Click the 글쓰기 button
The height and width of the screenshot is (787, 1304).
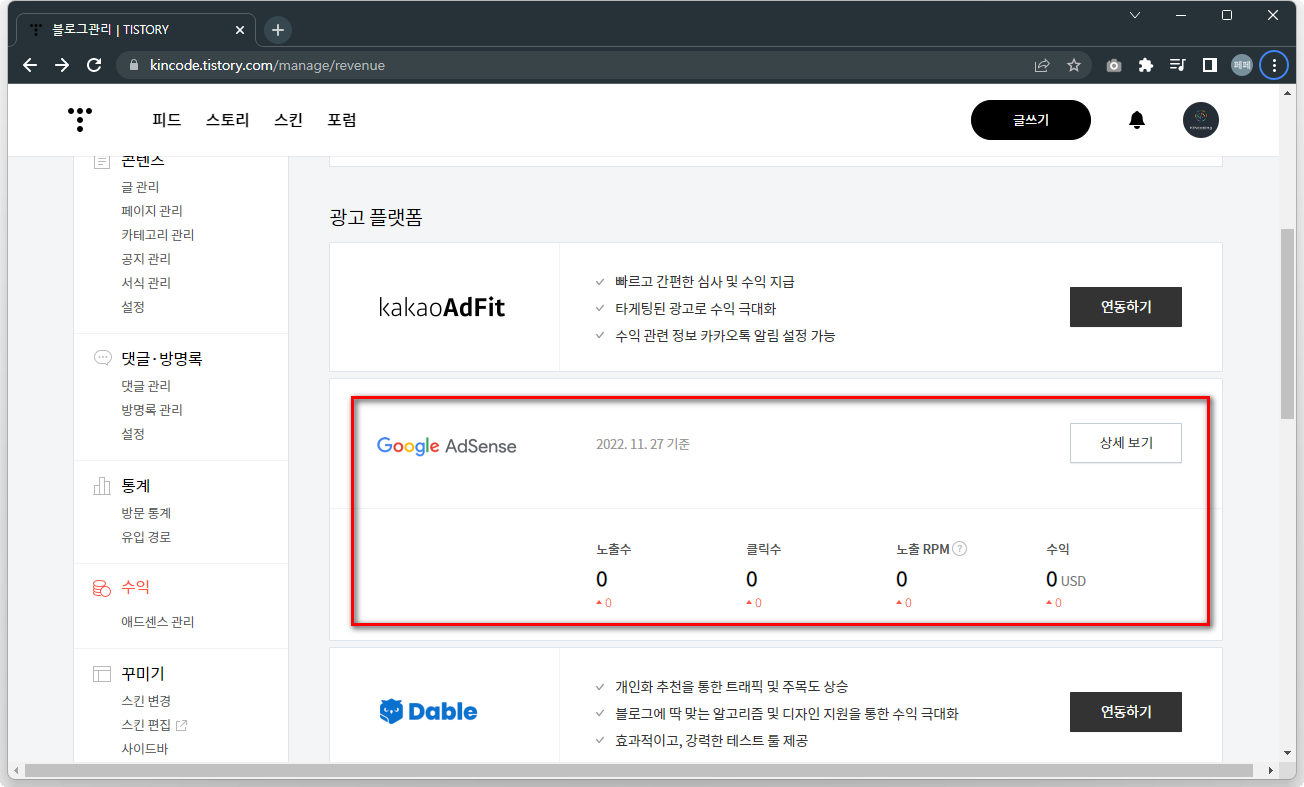(x=1031, y=120)
